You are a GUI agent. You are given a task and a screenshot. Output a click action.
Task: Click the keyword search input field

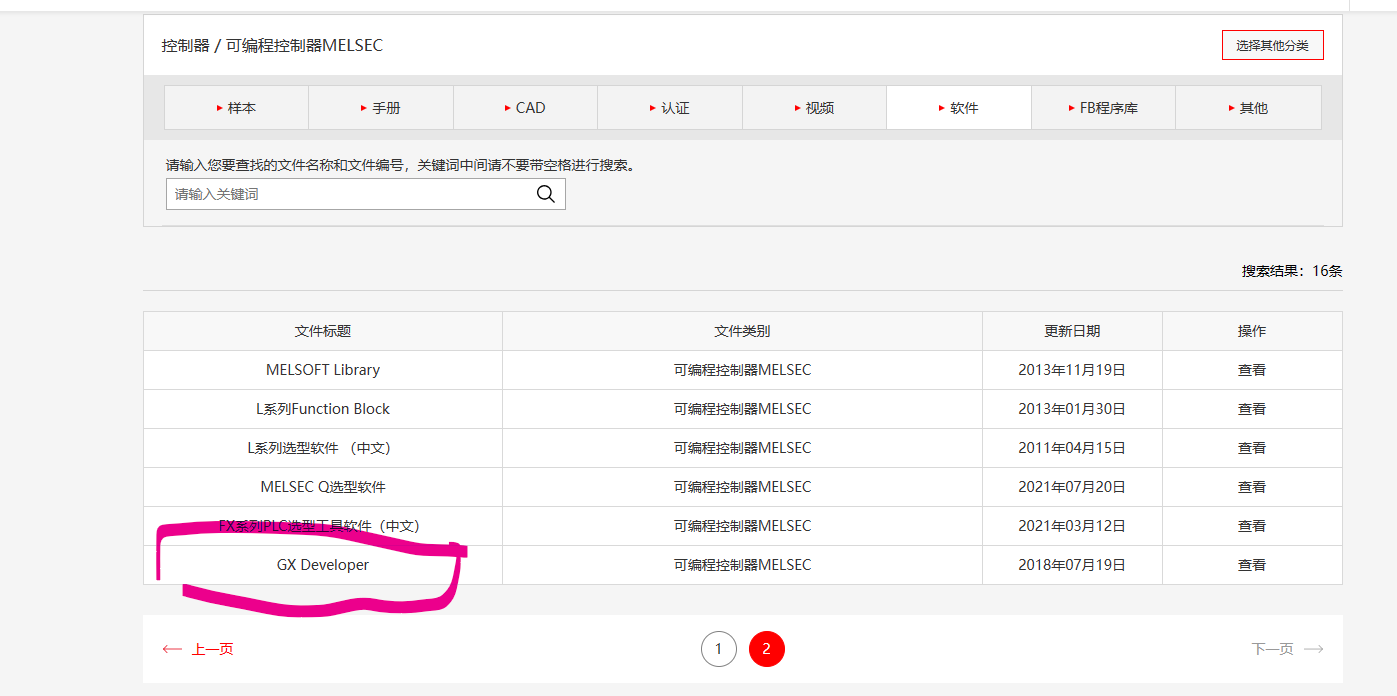pos(350,194)
